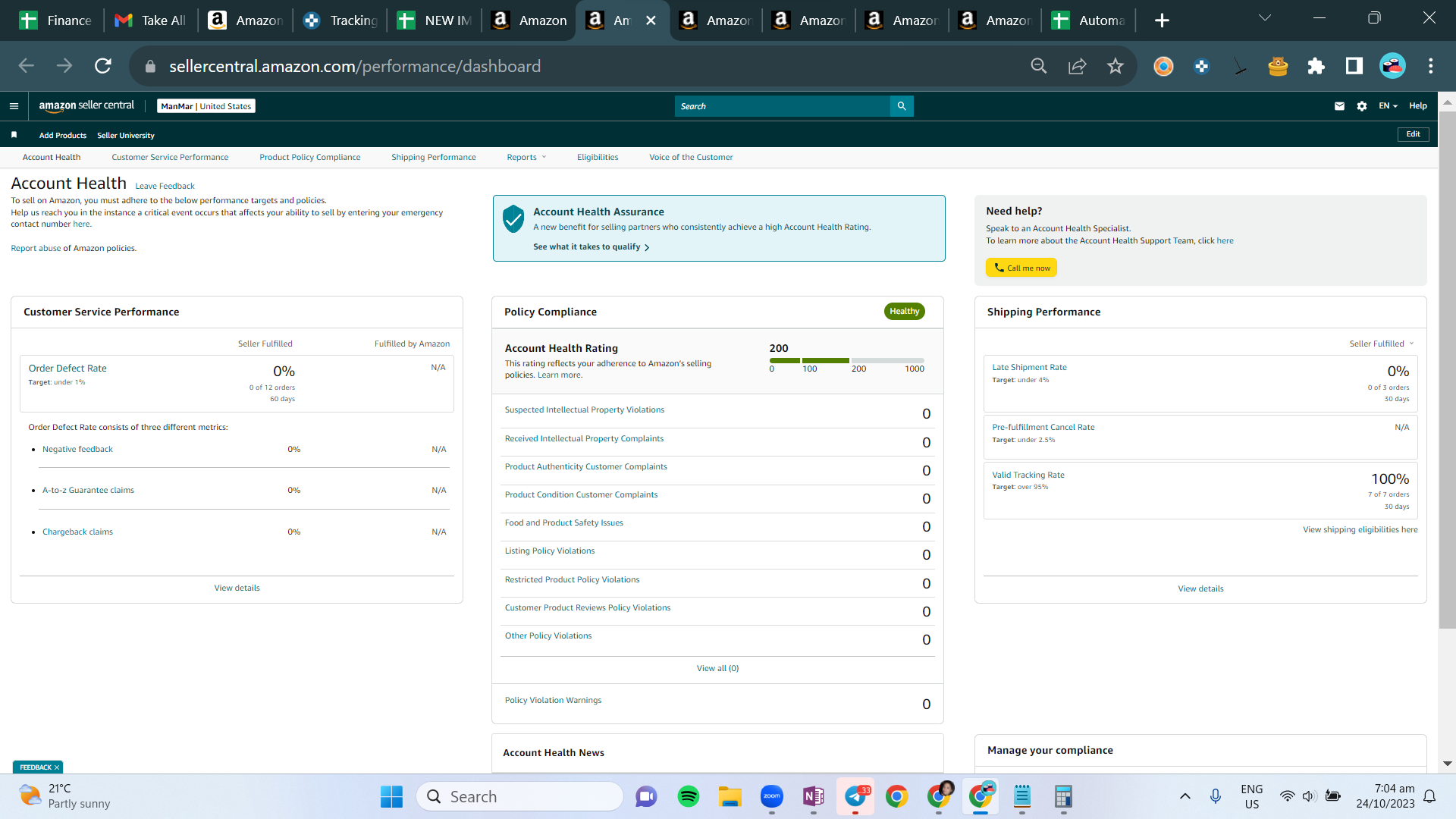Open Spotify from the taskbar
Viewport: 1456px width, 819px height.
tap(689, 796)
